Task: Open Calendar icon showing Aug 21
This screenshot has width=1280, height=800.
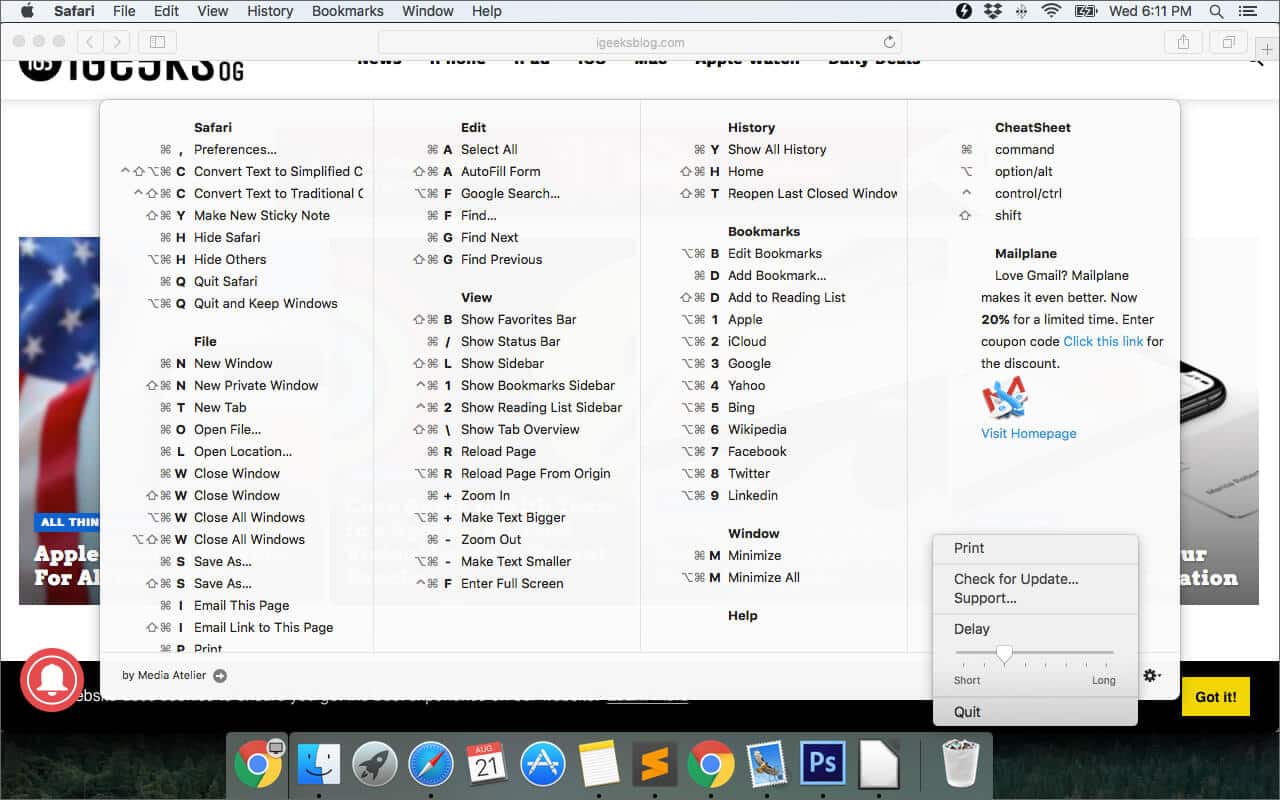Action: click(x=487, y=766)
